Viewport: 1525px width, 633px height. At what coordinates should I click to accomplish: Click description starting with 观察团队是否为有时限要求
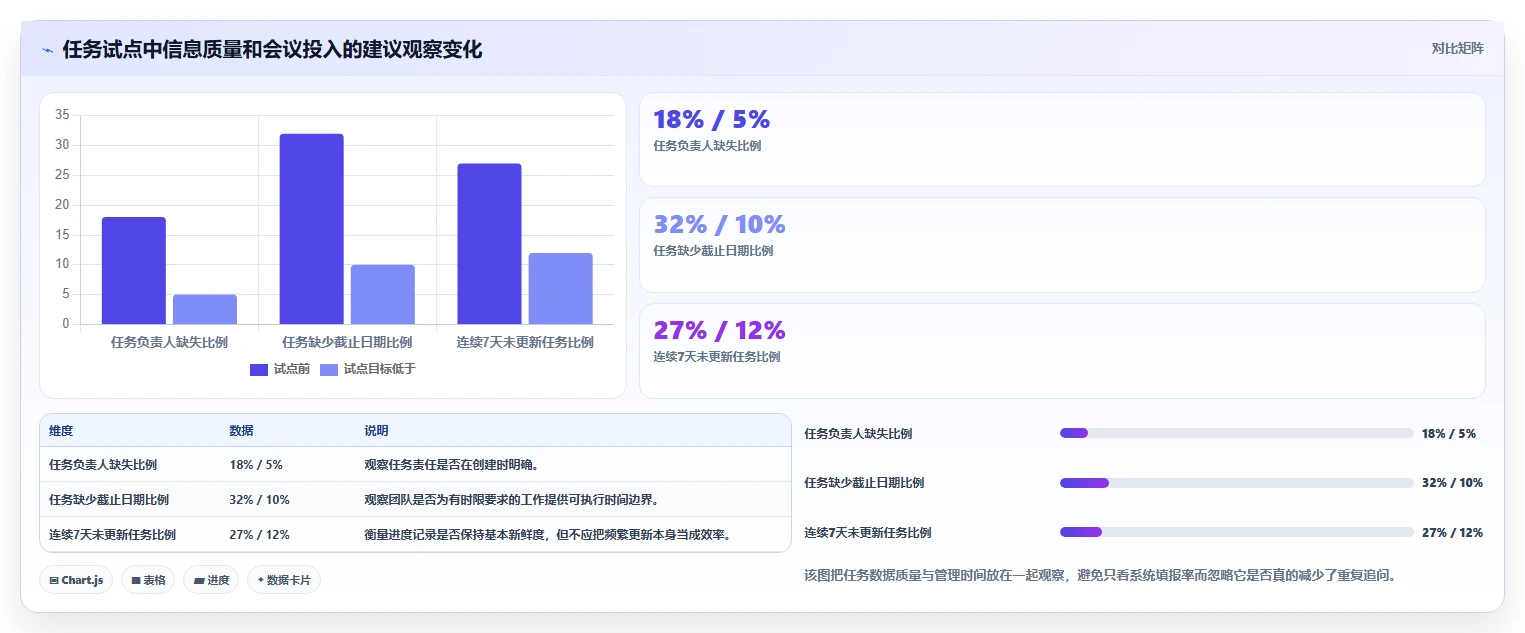pyautogui.click(x=511, y=500)
